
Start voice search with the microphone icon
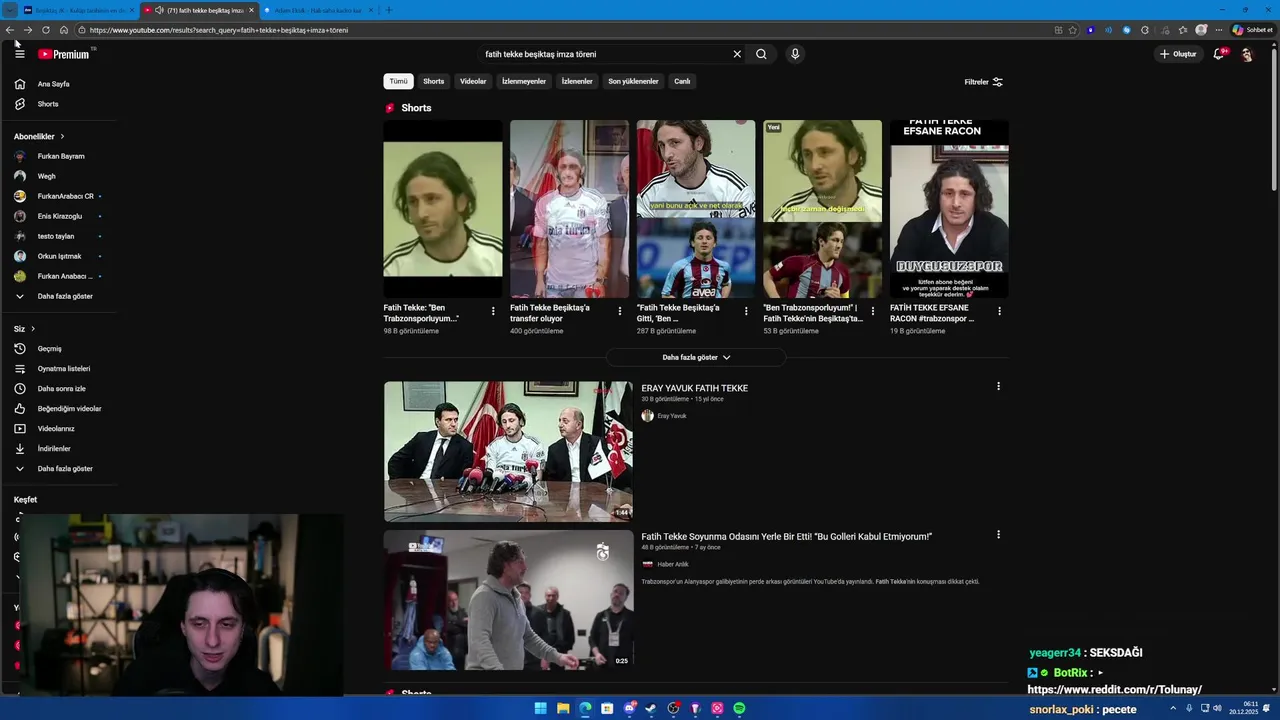[795, 54]
